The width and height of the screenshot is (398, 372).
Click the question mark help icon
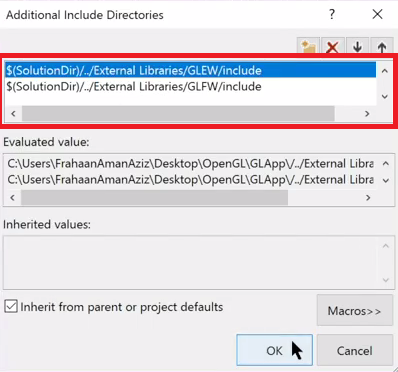click(332, 14)
